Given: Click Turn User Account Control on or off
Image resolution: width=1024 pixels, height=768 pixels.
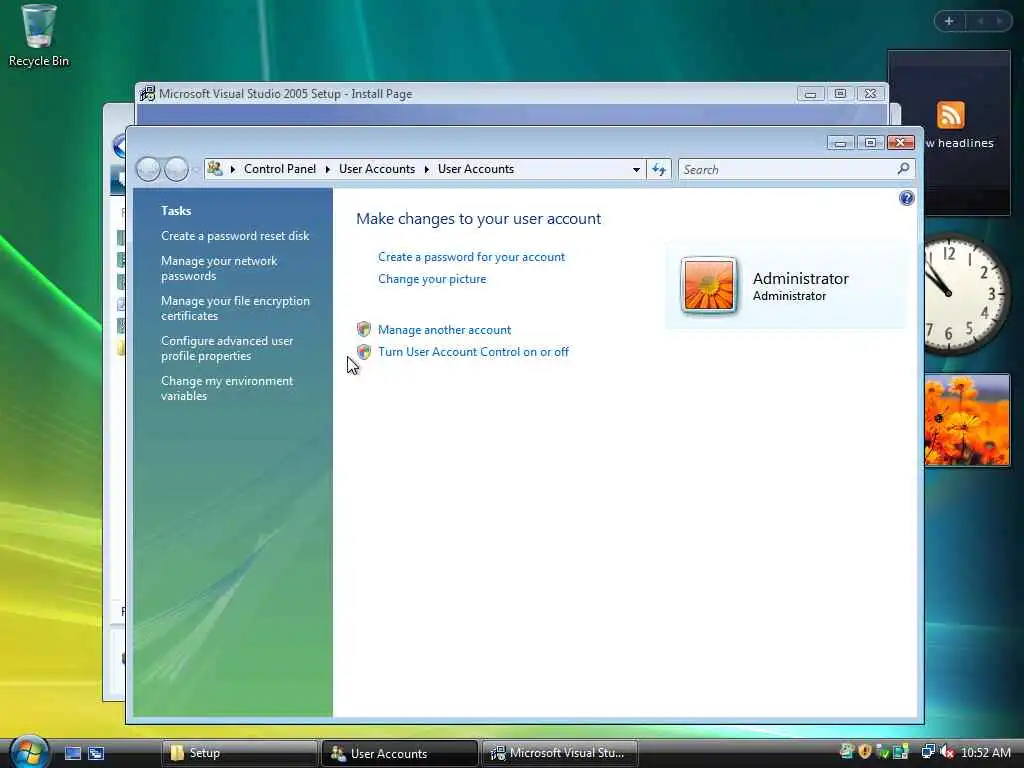Looking at the screenshot, I should pyautogui.click(x=473, y=351).
